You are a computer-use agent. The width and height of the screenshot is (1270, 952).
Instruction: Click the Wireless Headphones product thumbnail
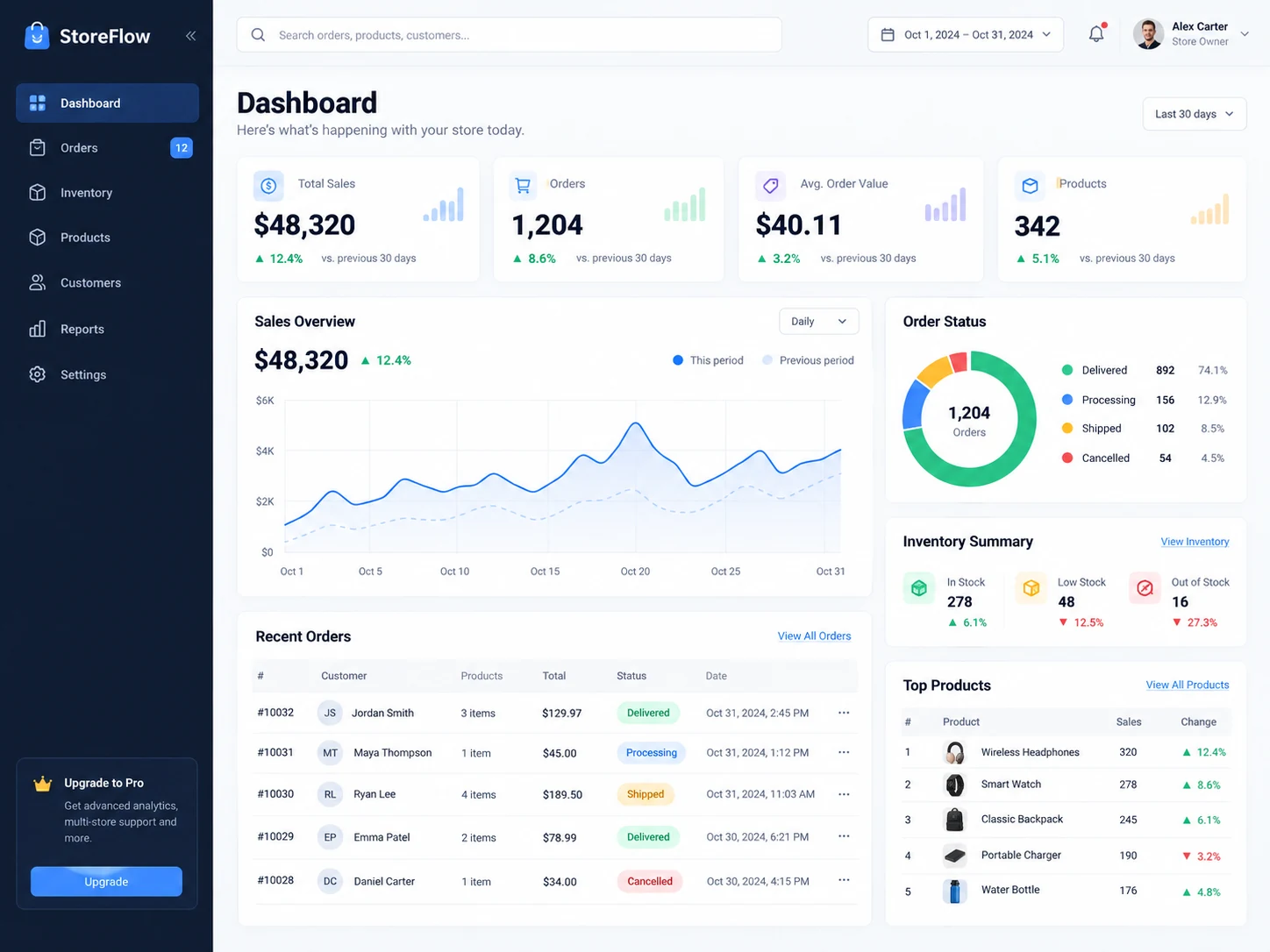(x=955, y=752)
